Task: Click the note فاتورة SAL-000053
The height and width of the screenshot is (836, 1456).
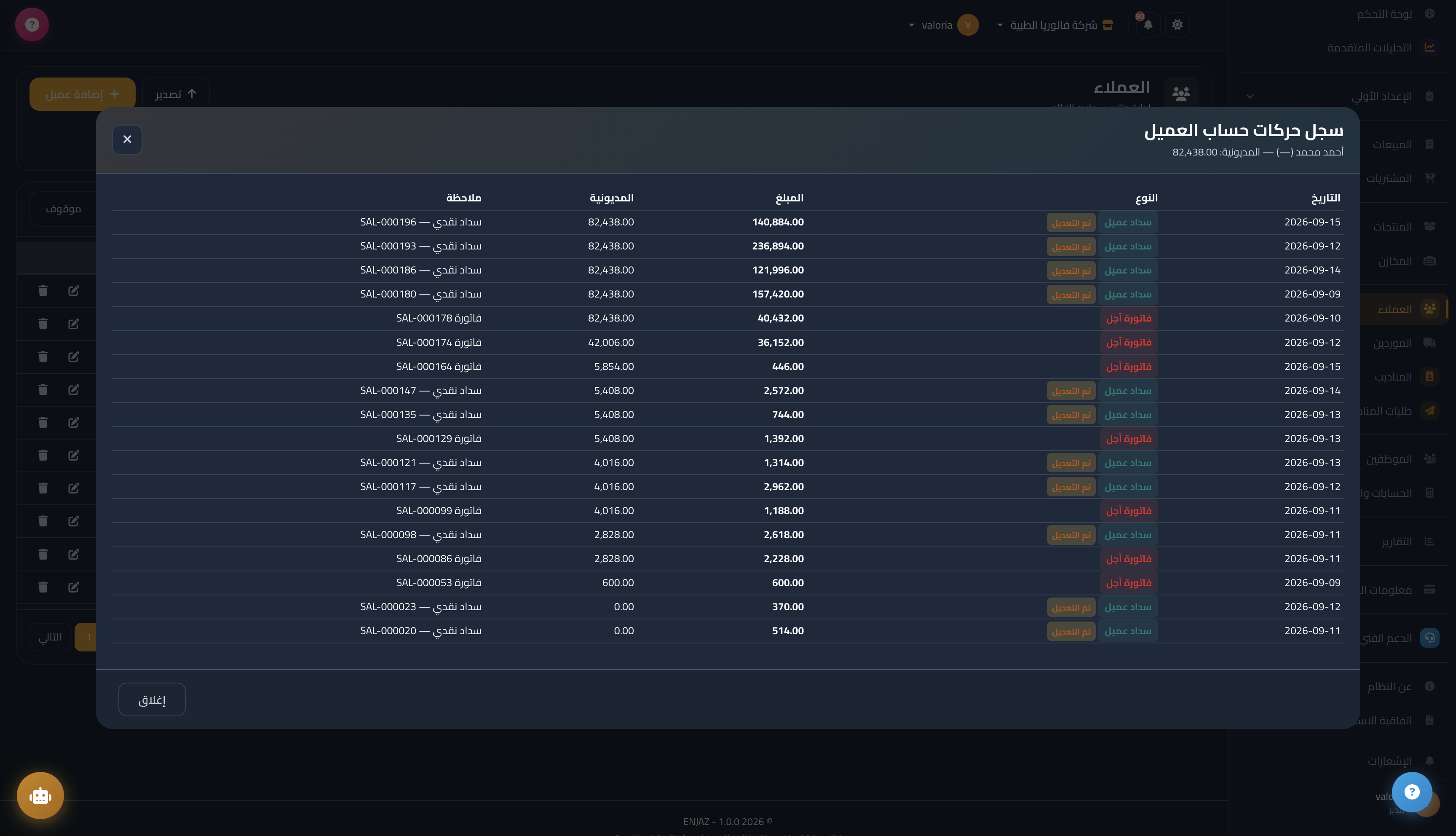Action: tap(439, 582)
